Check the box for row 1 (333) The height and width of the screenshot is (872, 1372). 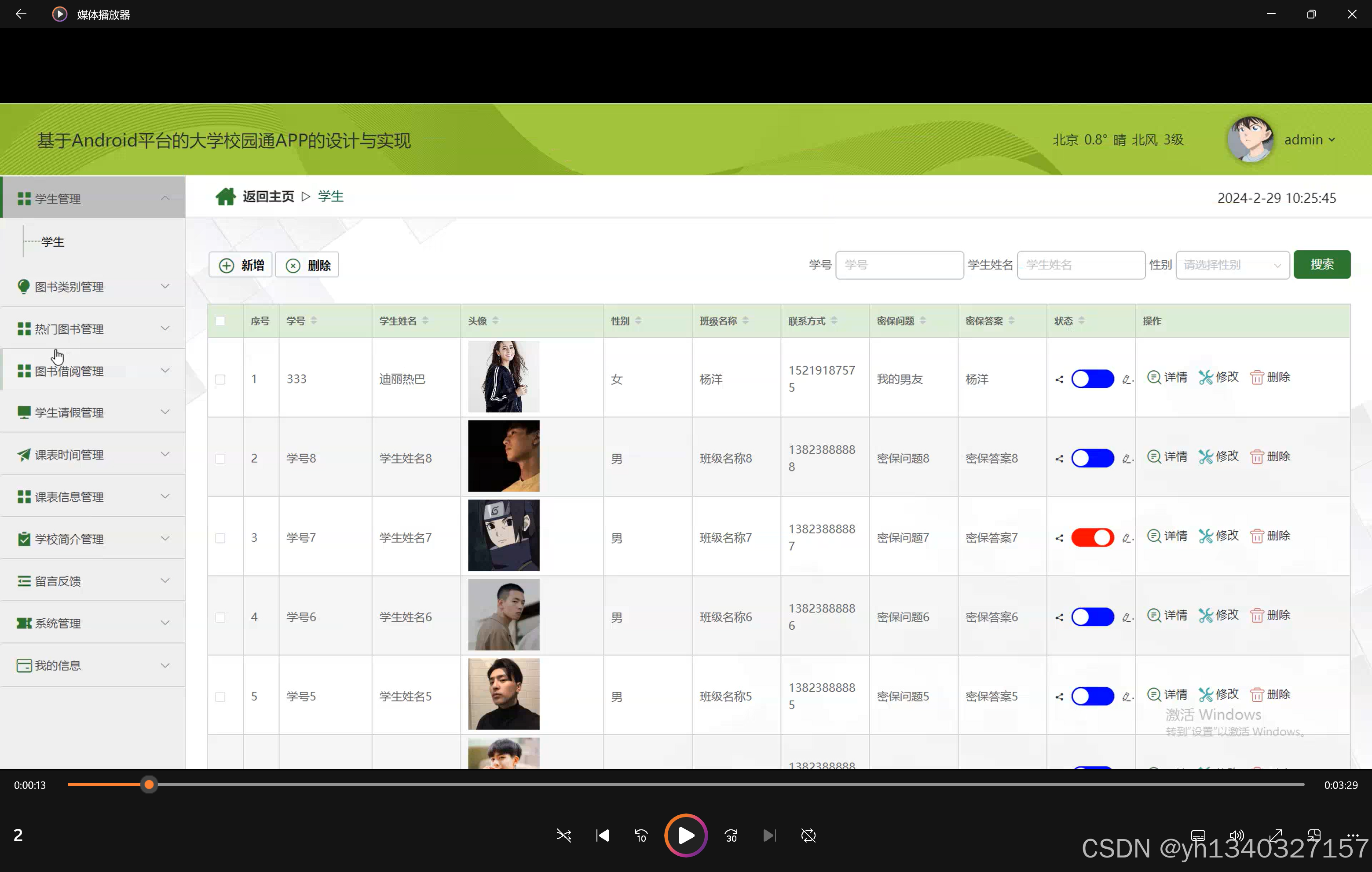[220, 379]
